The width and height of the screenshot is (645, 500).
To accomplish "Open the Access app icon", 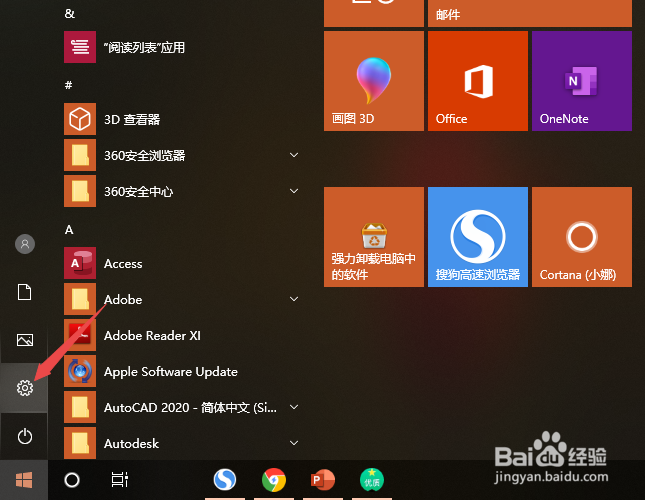I will pos(80,263).
